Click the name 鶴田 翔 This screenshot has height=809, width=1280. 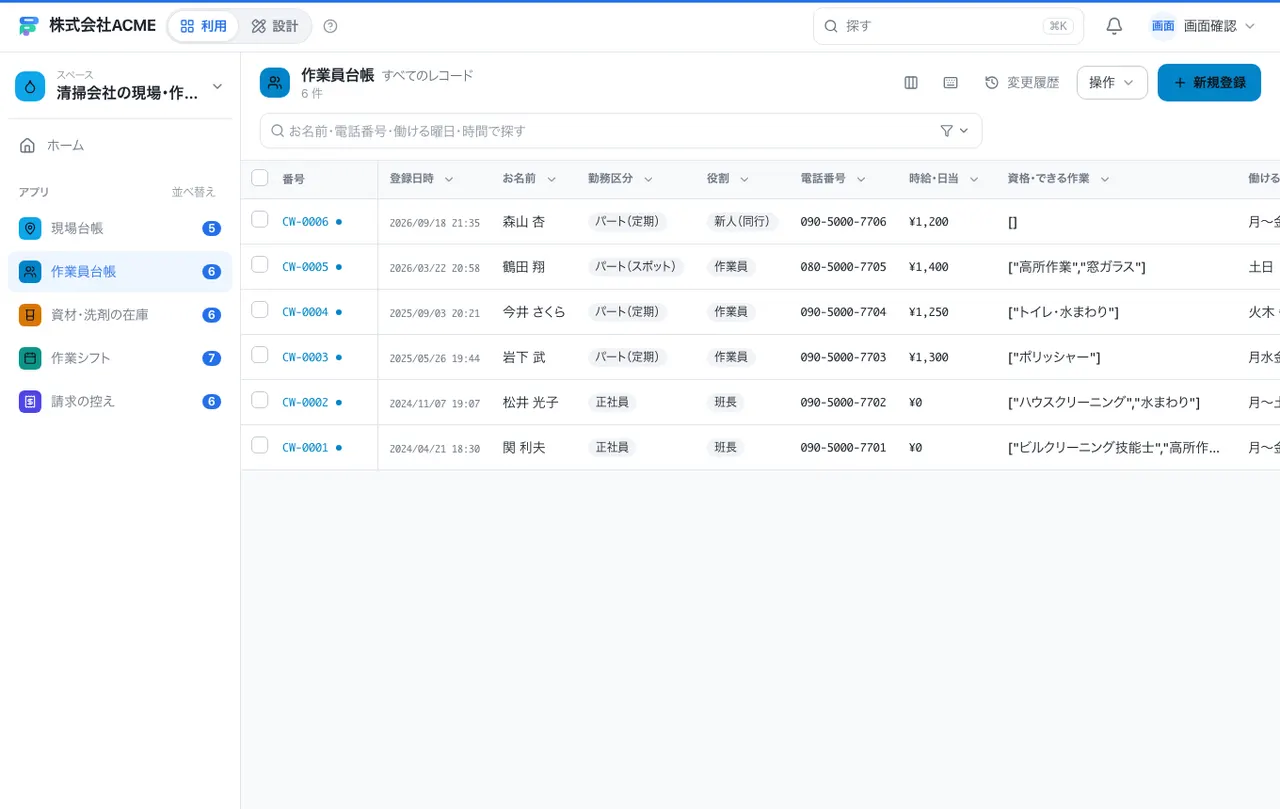524,267
